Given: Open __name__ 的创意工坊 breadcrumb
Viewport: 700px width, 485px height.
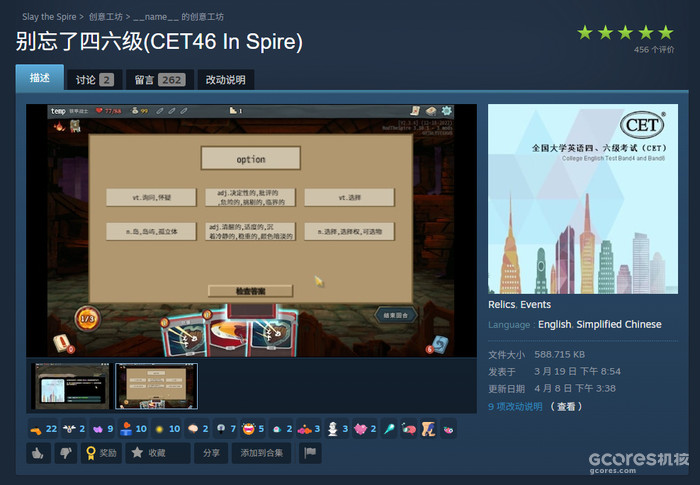Looking at the screenshot, I should (x=179, y=17).
